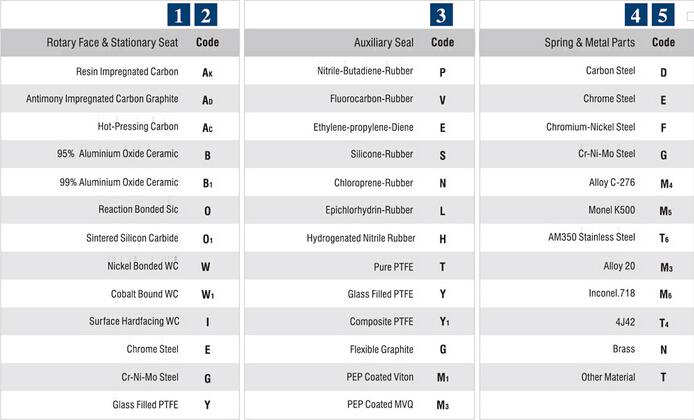
Task: Select the blue number 5 badge
Action: [662, 15]
